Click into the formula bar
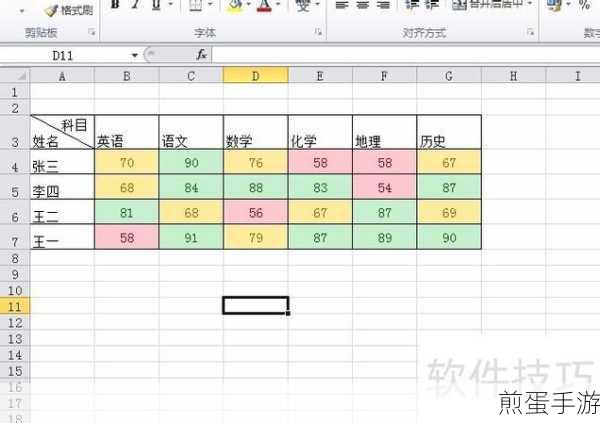Image resolution: width=600 pixels, height=423 pixels. click(x=406, y=56)
